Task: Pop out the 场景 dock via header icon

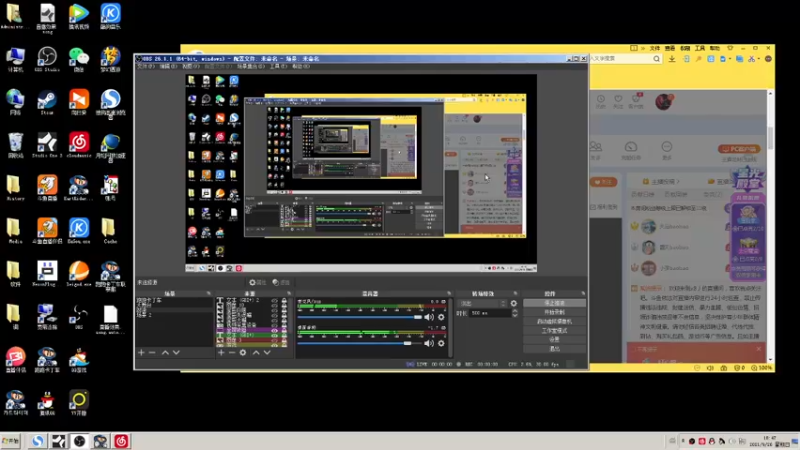Action: coord(208,293)
